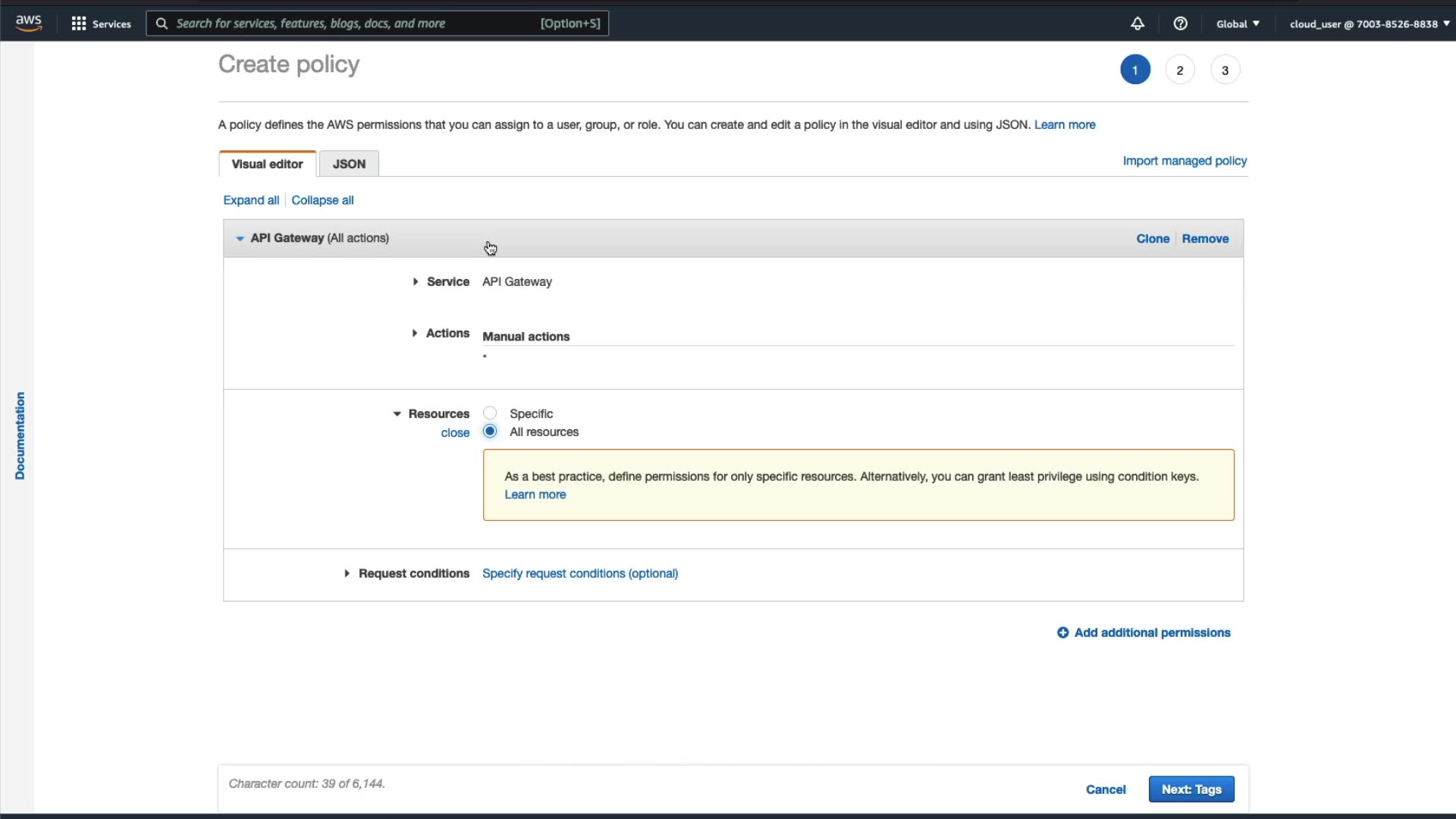Click the step 1 circle indicator
The width and height of the screenshot is (1456, 819).
click(1134, 70)
